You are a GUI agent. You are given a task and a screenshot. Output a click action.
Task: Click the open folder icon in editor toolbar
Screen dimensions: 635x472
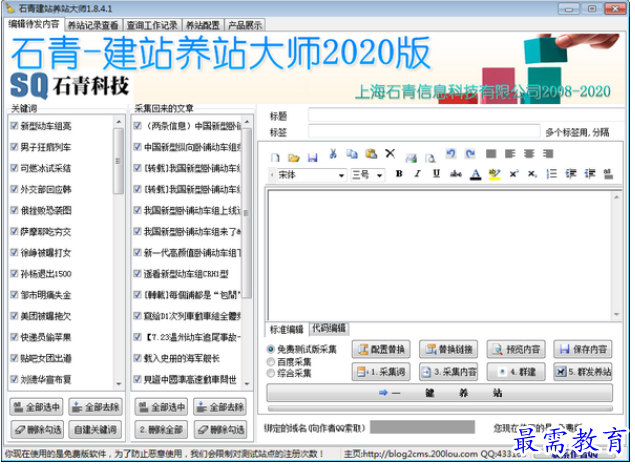294,157
